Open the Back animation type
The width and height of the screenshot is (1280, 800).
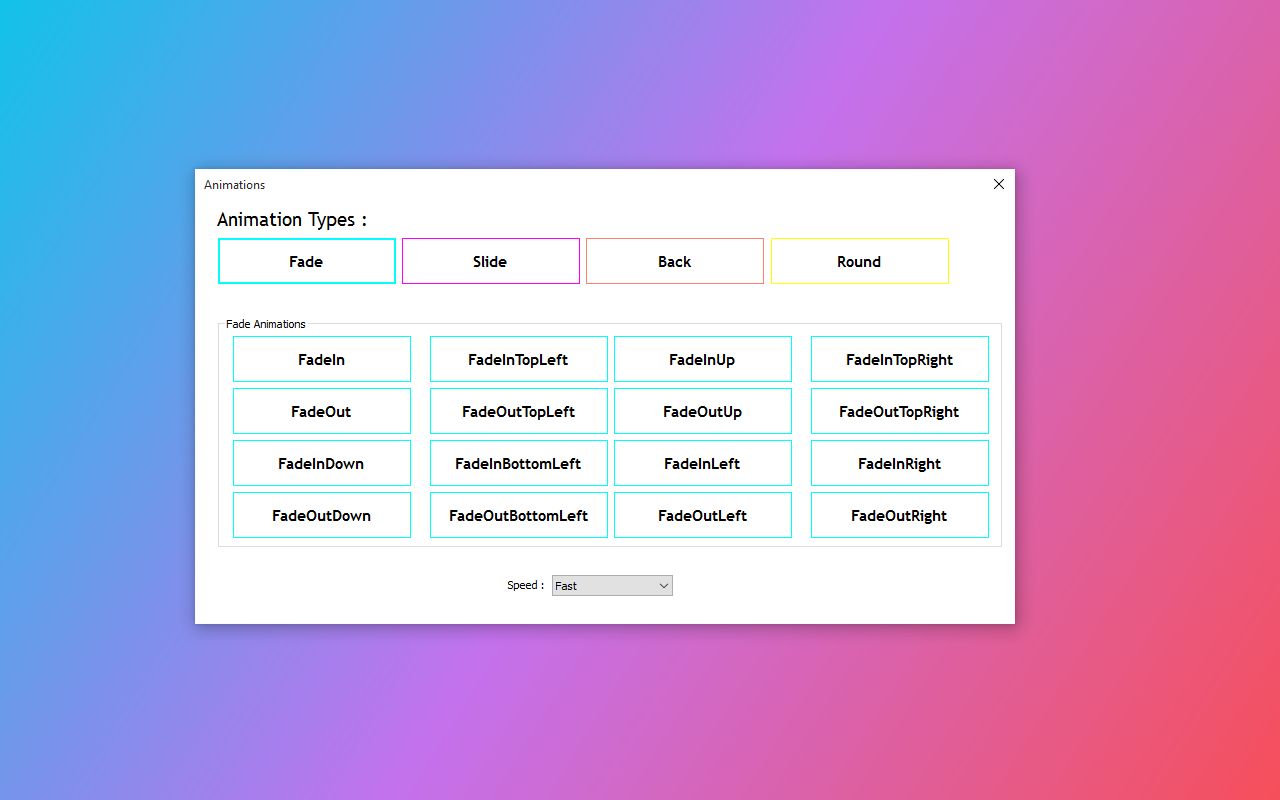click(675, 261)
